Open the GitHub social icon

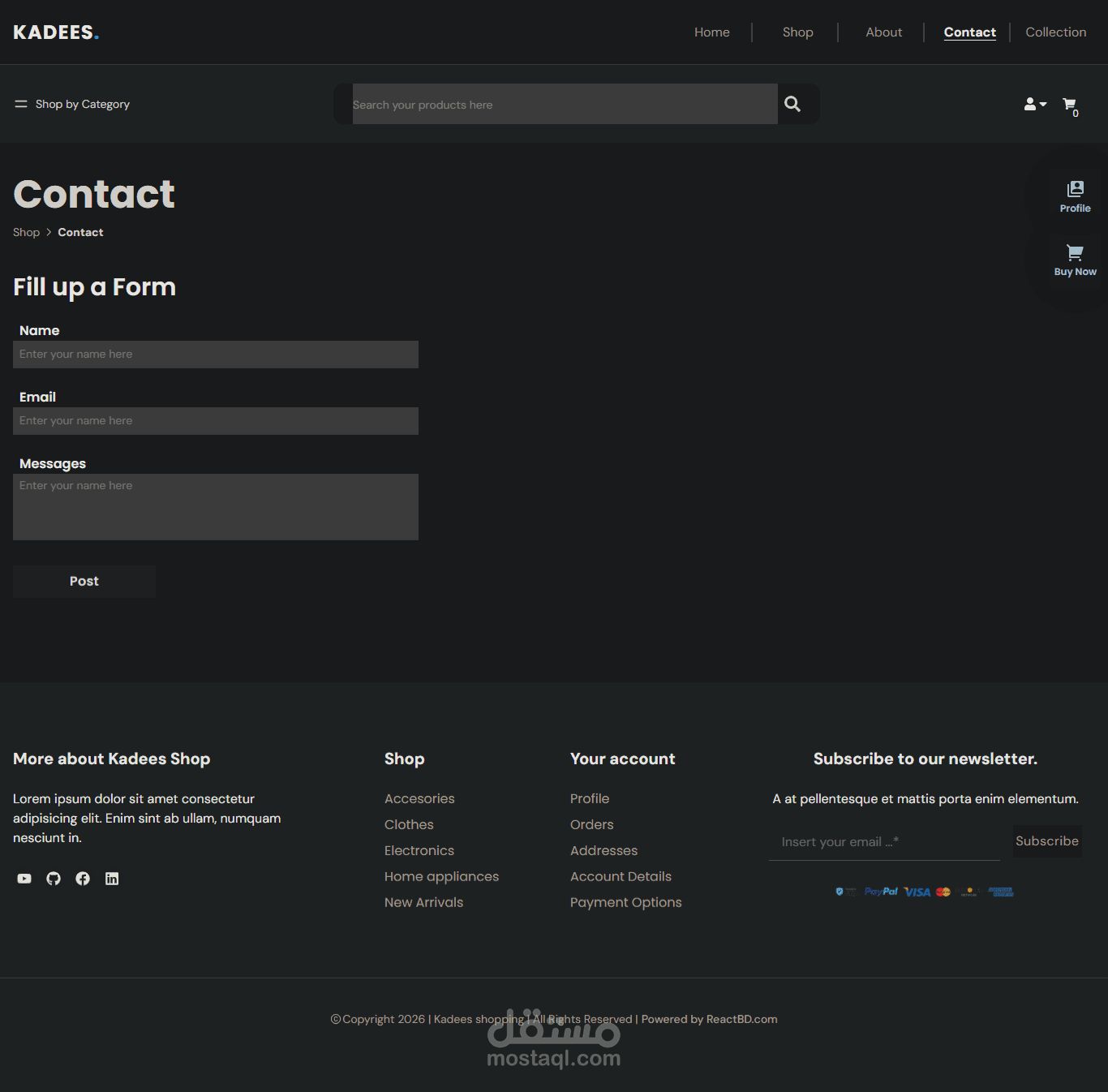coord(54,879)
